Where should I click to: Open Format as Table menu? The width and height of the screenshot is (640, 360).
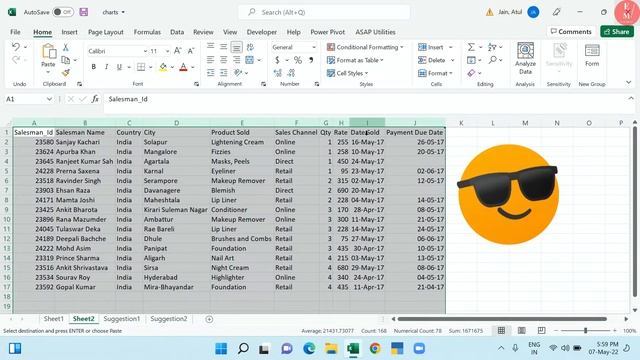coord(355,60)
